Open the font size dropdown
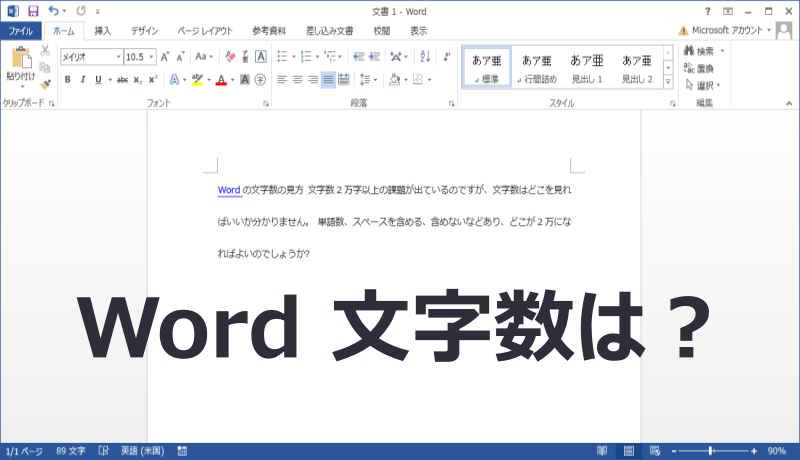 tap(152, 57)
